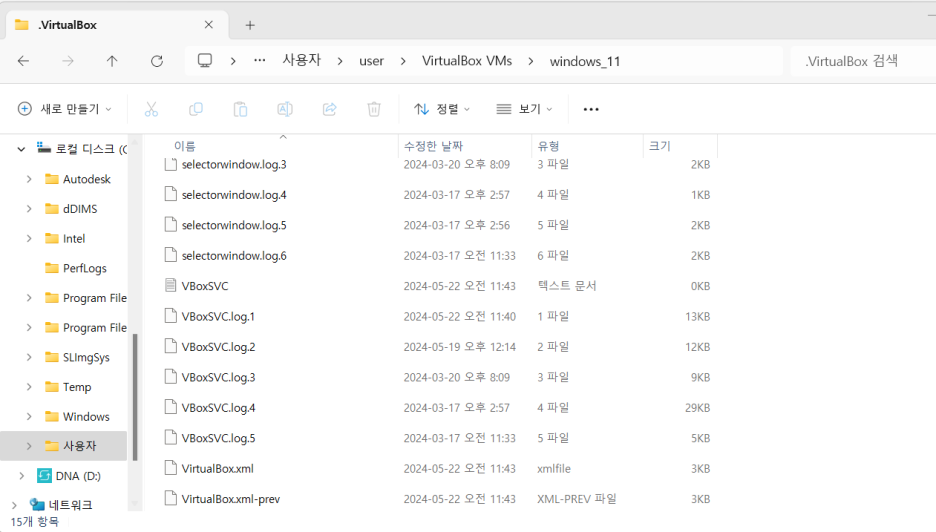Expand the 사용자 folder node
Screen dimensions: 936x532
[29, 446]
